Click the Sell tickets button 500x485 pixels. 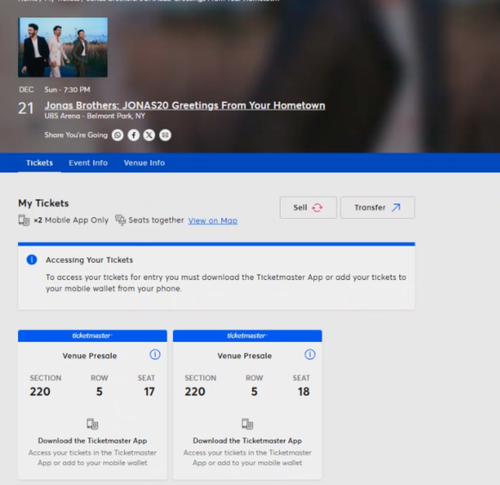[308, 207]
